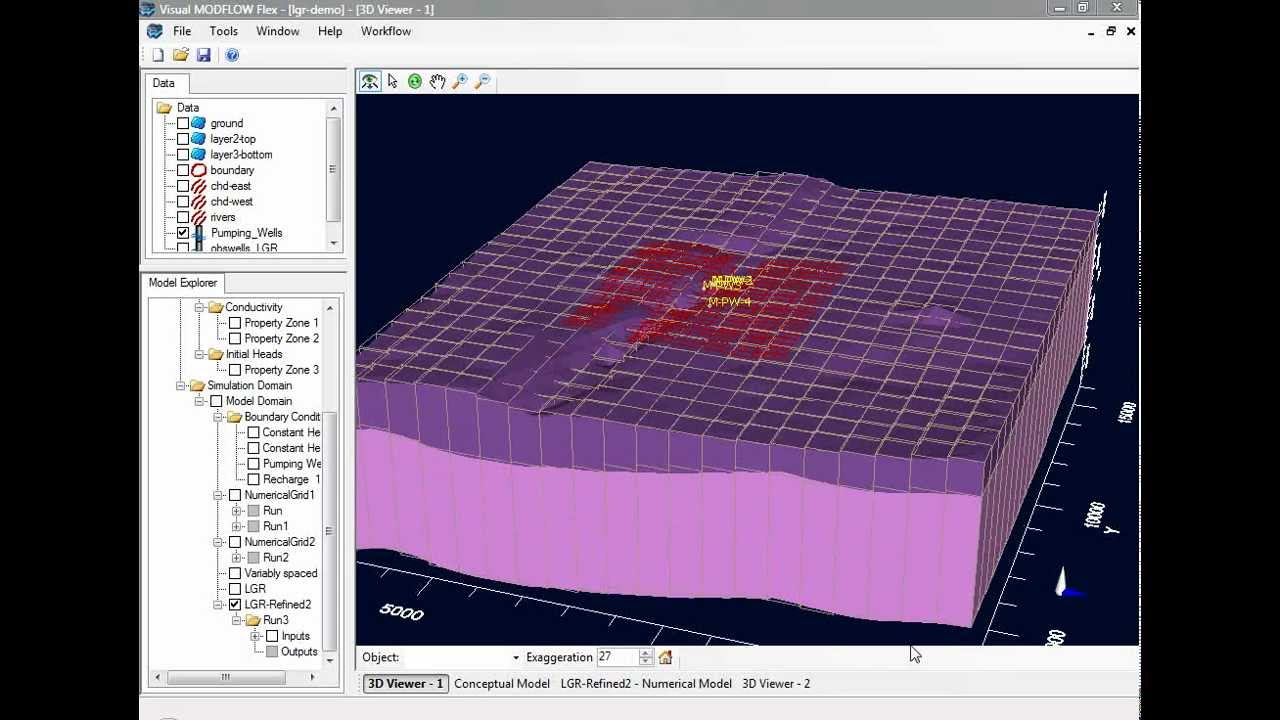
Task: Switch to the Conceptual Model tab
Action: (x=502, y=683)
